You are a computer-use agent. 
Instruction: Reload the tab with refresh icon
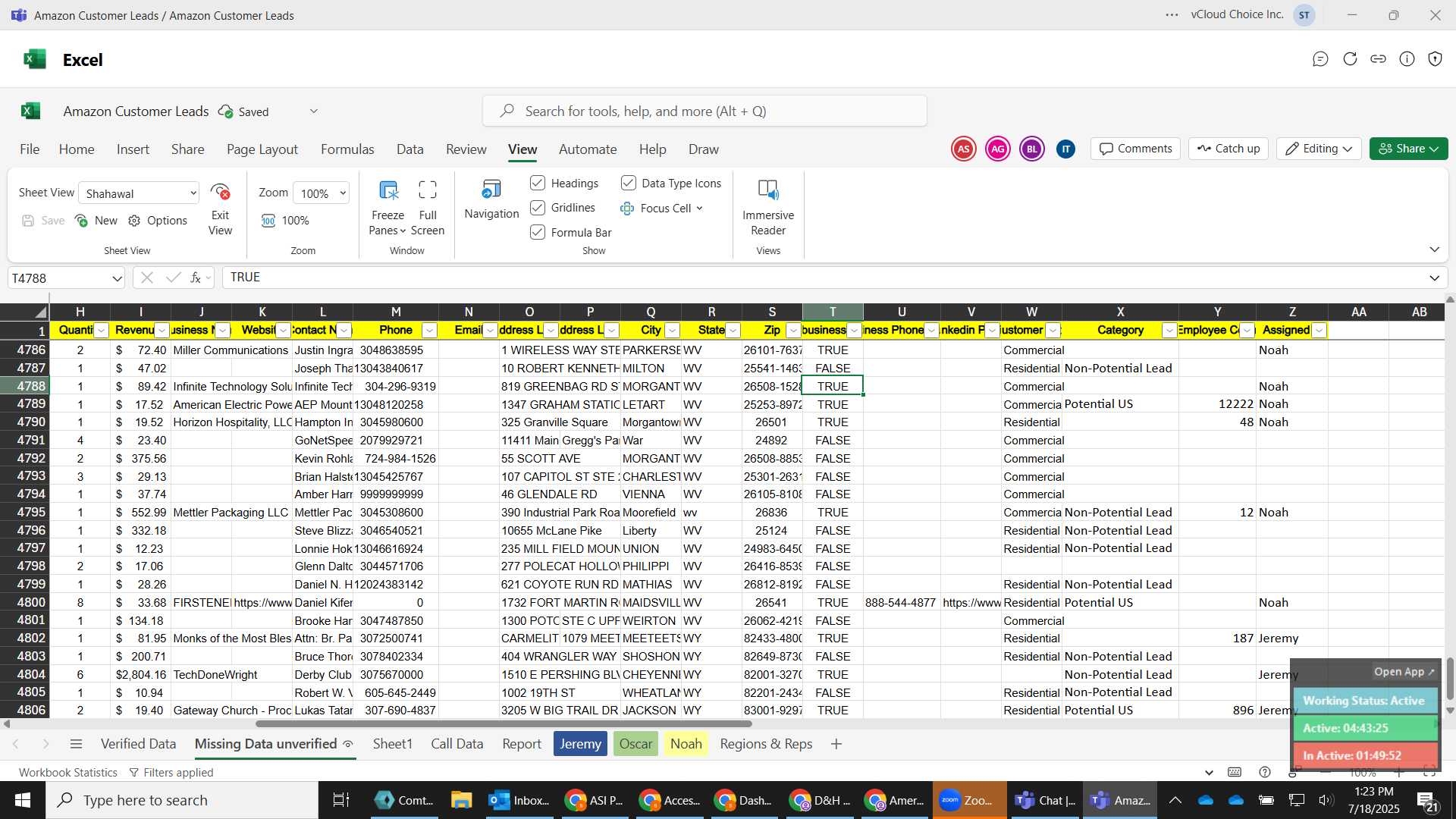[1350, 59]
